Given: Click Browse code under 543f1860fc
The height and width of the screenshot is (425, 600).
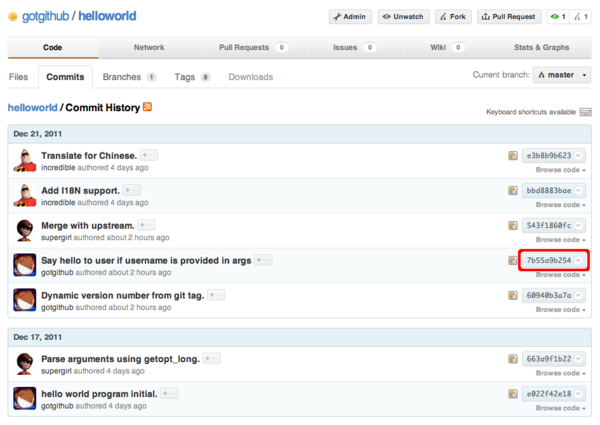Looking at the screenshot, I should coord(560,240).
